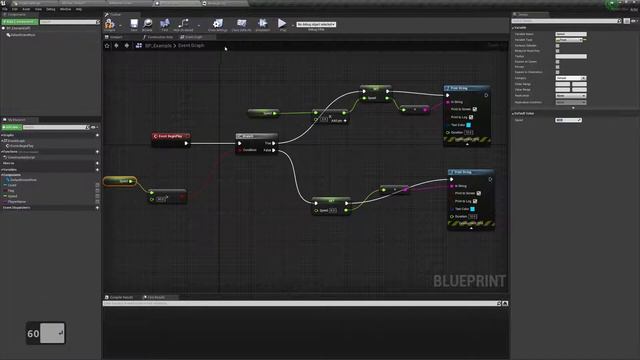This screenshot has width=640, height=360.
Task: Click the plus button on Variables row
Action: [x=97, y=169]
